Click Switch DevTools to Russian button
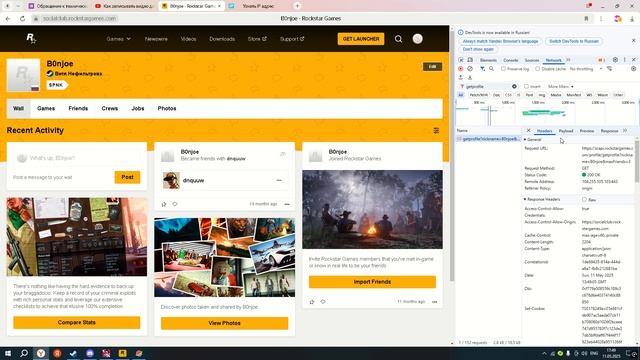The width and height of the screenshot is (640, 360). tap(574, 41)
